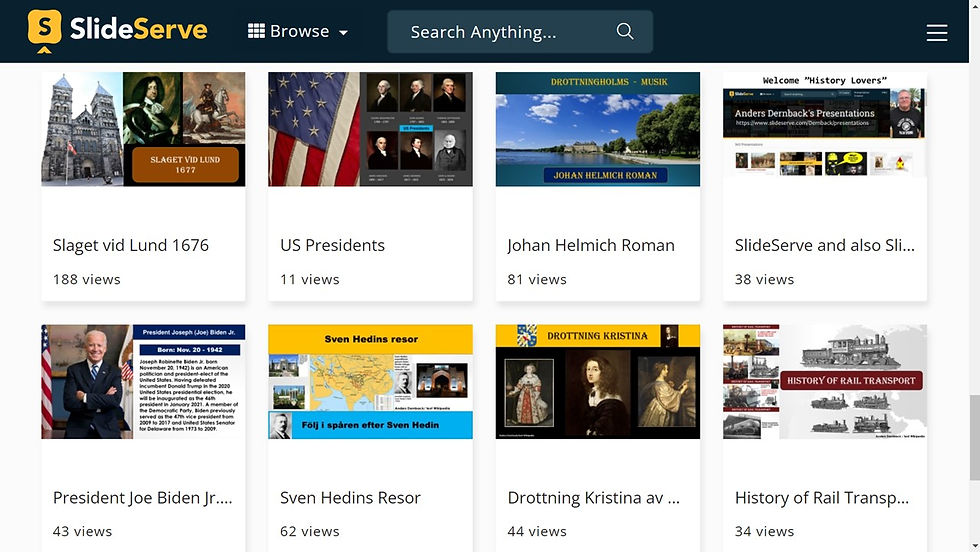
Task: Open Johan Helmich Roman thumbnail image
Action: (598, 129)
